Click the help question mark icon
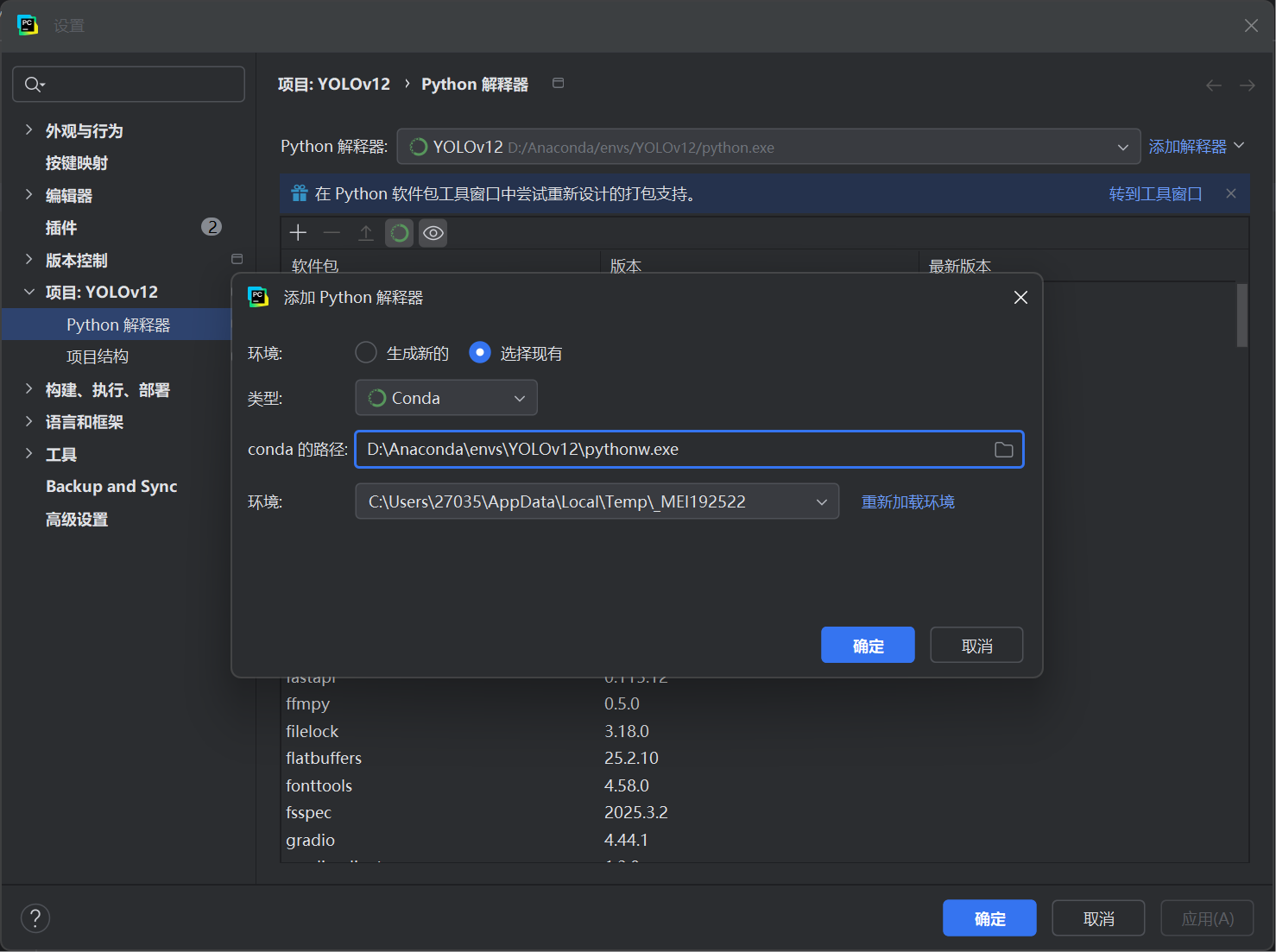 [x=35, y=918]
